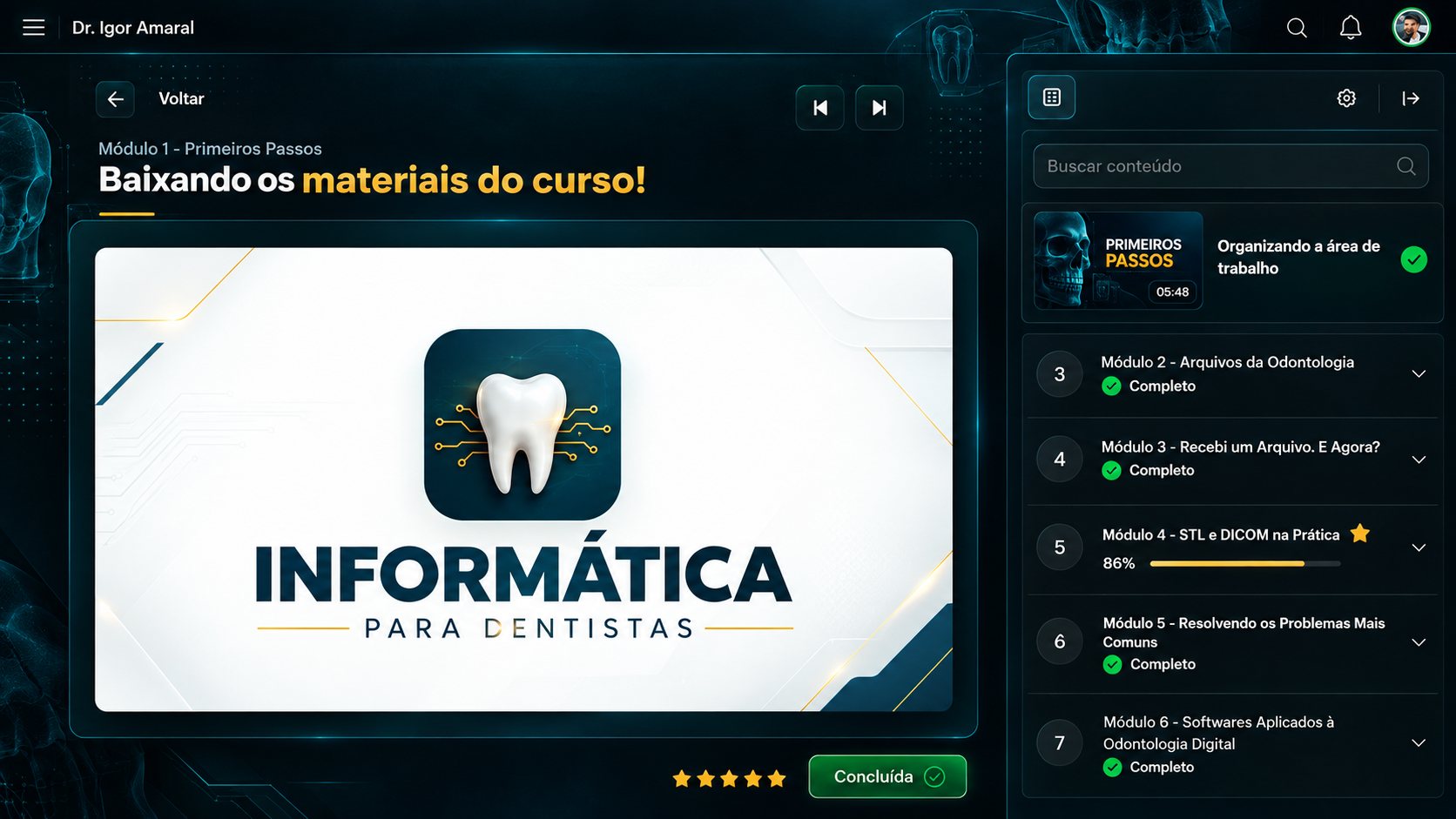The image size is (1456, 819).
Task: Click number badge 4
Action: click(1060, 460)
